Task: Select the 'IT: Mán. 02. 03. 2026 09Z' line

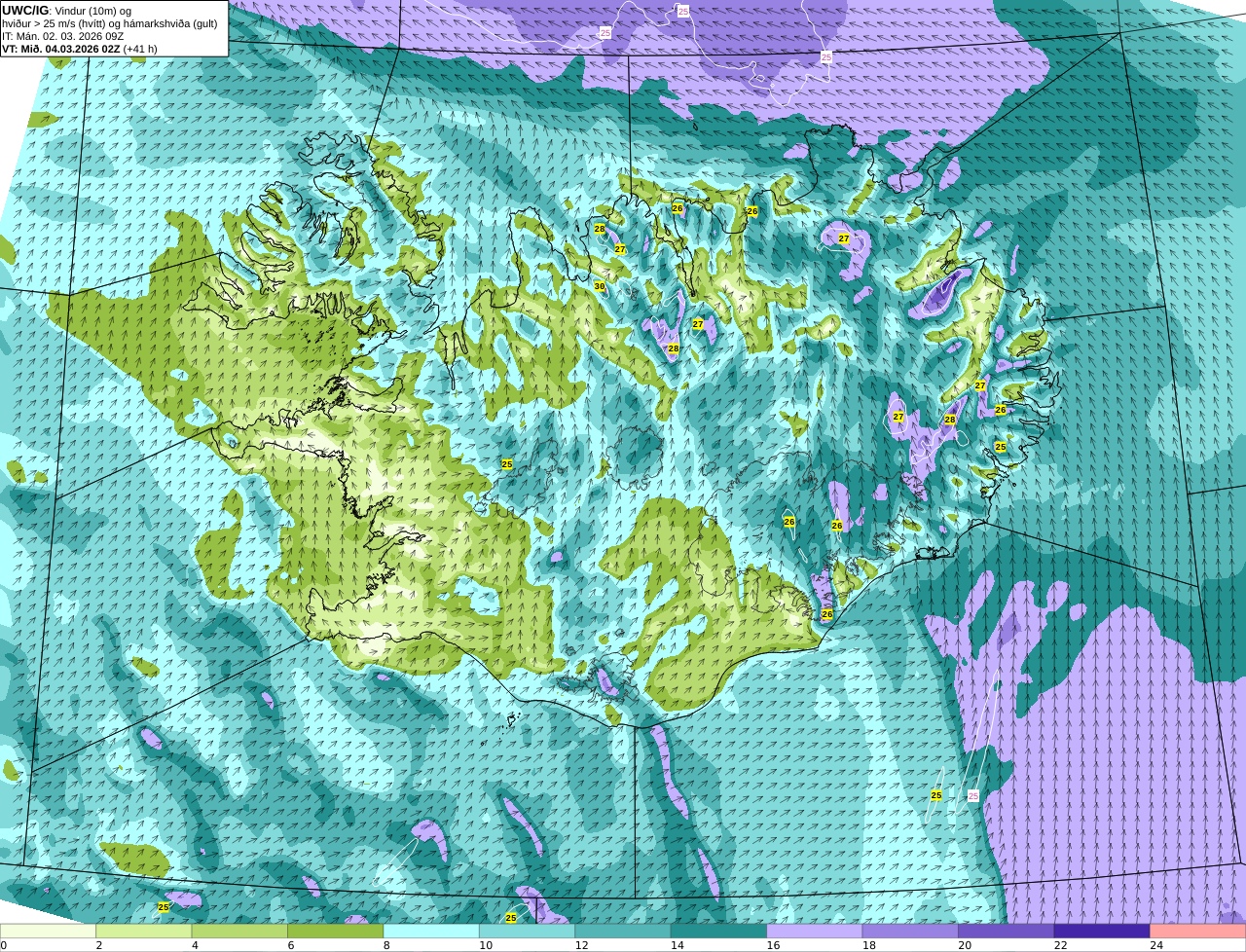Action: pos(62,35)
